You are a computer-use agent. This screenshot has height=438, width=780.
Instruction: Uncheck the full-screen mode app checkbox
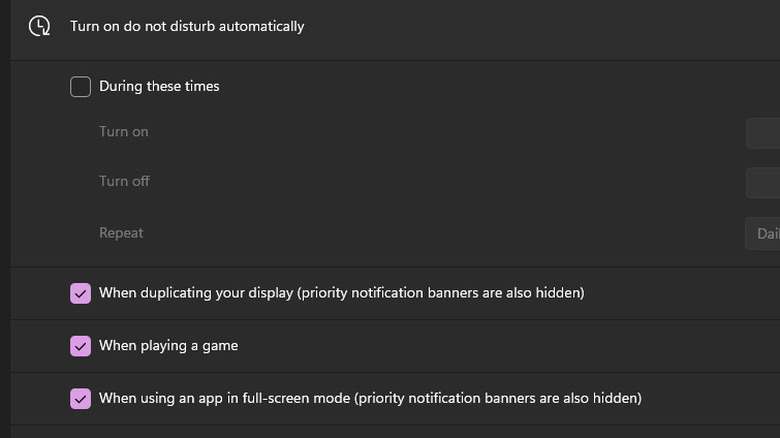pos(81,399)
